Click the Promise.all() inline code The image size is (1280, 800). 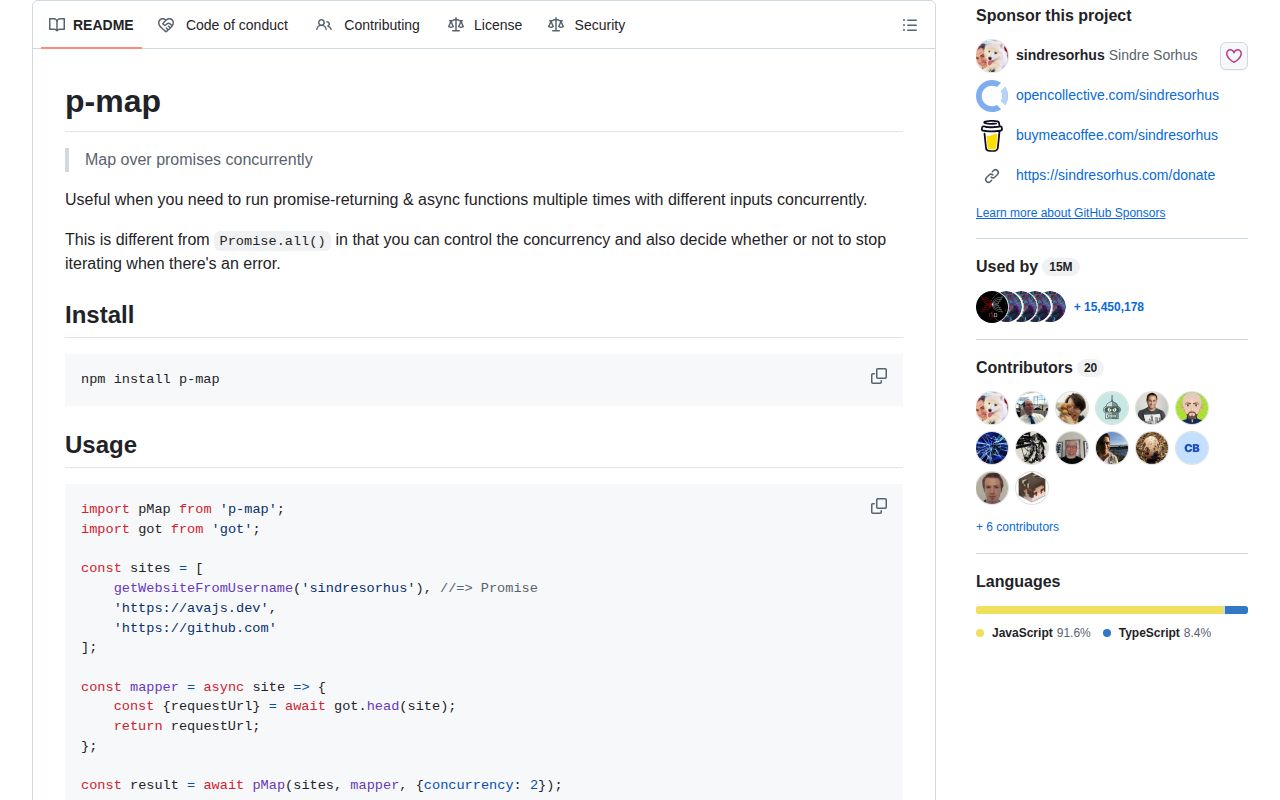click(273, 240)
